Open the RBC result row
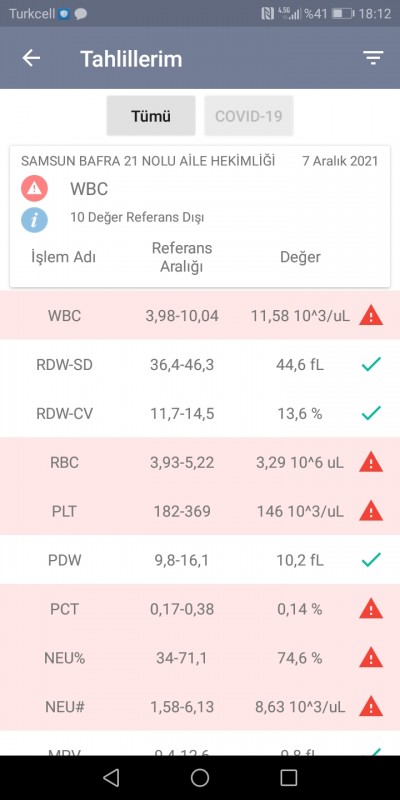The image size is (400, 800). (x=200, y=462)
